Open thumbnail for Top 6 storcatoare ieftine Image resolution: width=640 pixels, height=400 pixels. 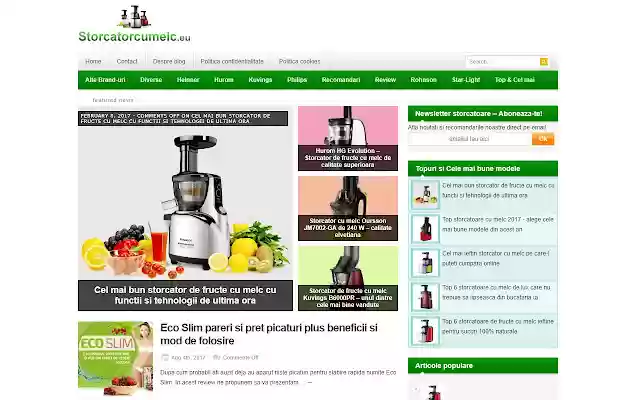(x=425, y=331)
